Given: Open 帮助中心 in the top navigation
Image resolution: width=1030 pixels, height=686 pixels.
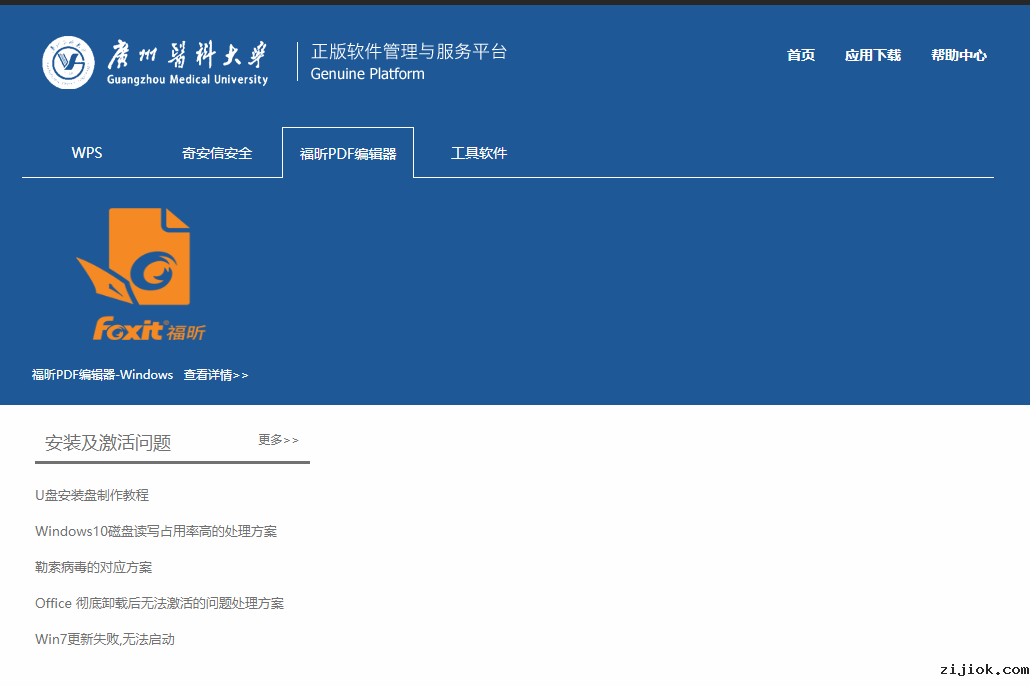Looking at the screenshot, I should click(x=958, y=55).
